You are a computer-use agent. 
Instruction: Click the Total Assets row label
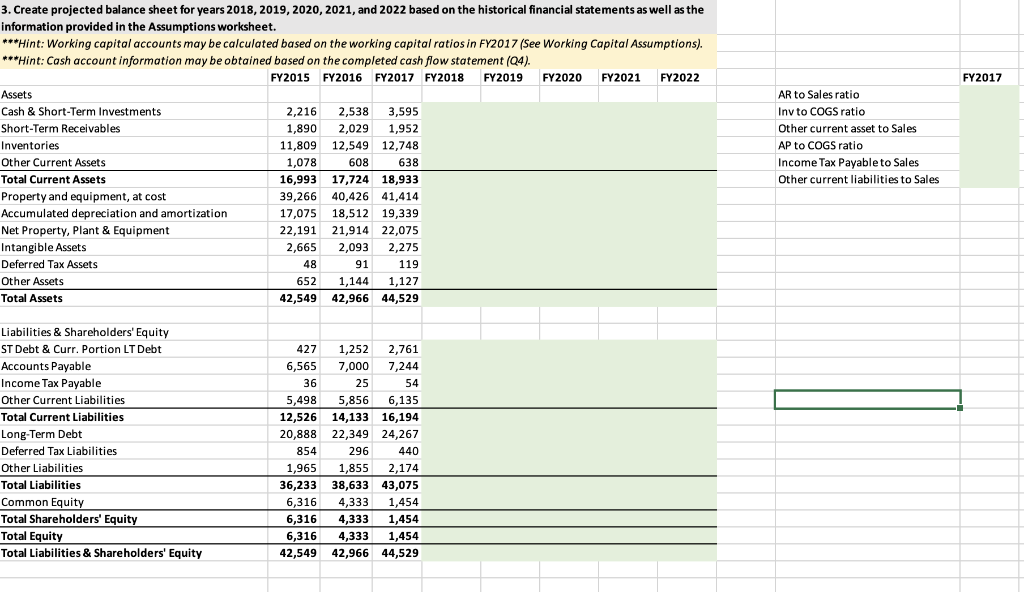[31, 298]
